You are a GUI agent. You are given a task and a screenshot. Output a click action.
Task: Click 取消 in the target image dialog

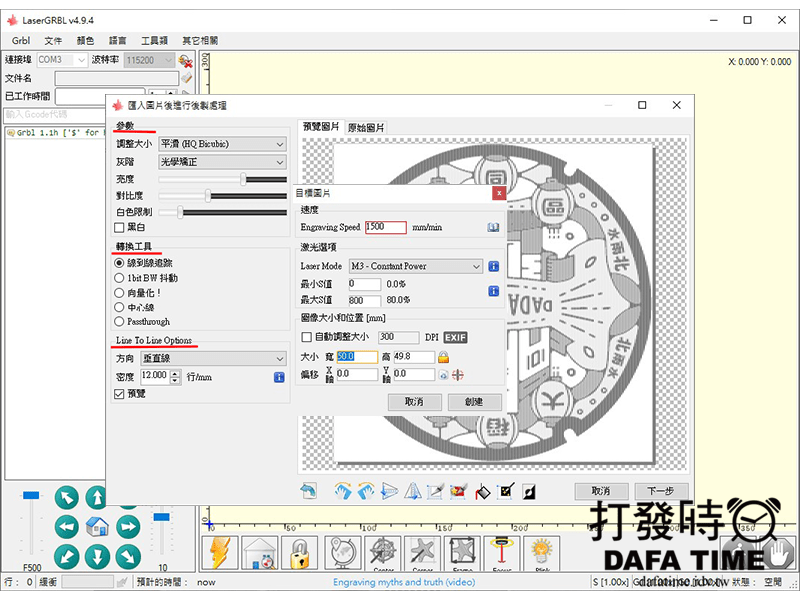point(414,402)
